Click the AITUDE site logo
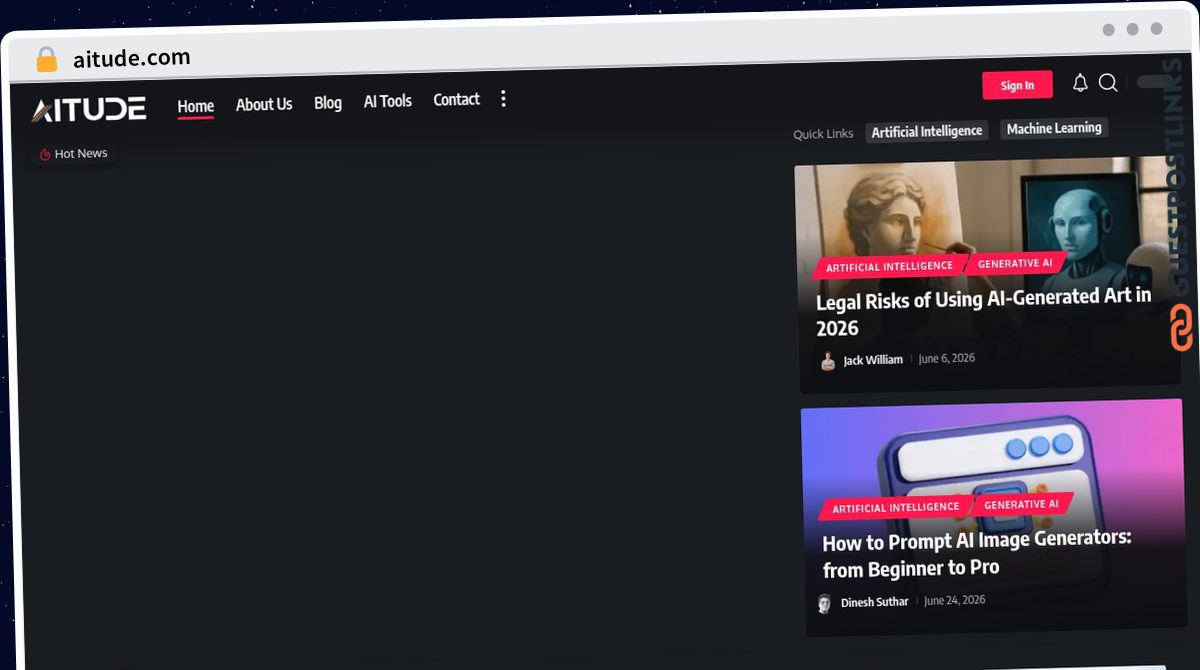Image resolution: width=1200 pixels, height=670 pixels. [x=89, y=109]
